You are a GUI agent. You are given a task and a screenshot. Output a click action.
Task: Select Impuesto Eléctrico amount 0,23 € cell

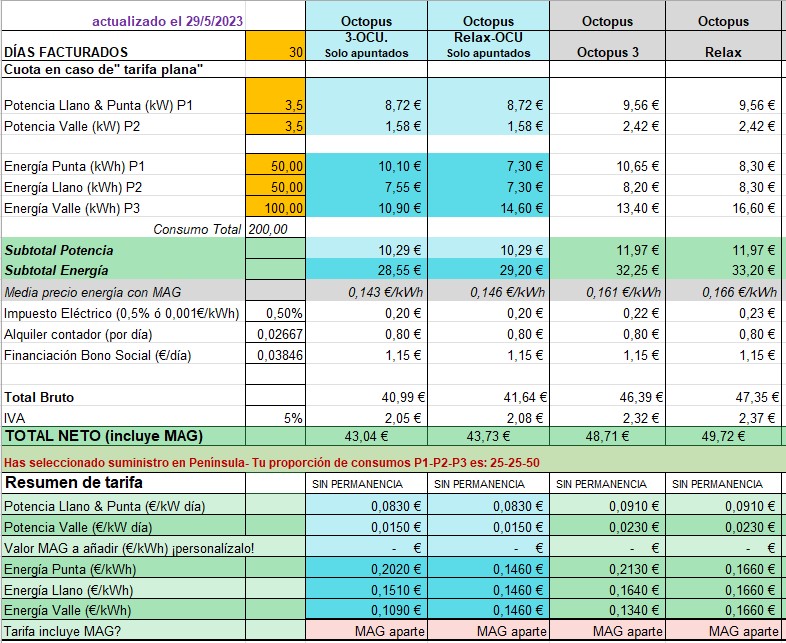point(723,312)
